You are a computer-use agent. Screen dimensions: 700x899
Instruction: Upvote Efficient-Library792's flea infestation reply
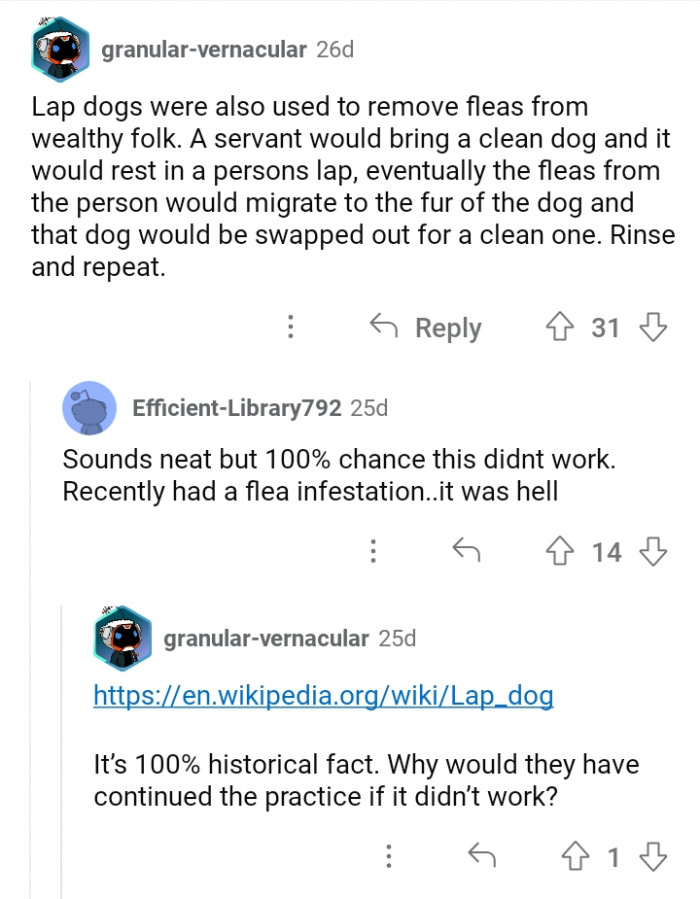(x=559, y=551)
